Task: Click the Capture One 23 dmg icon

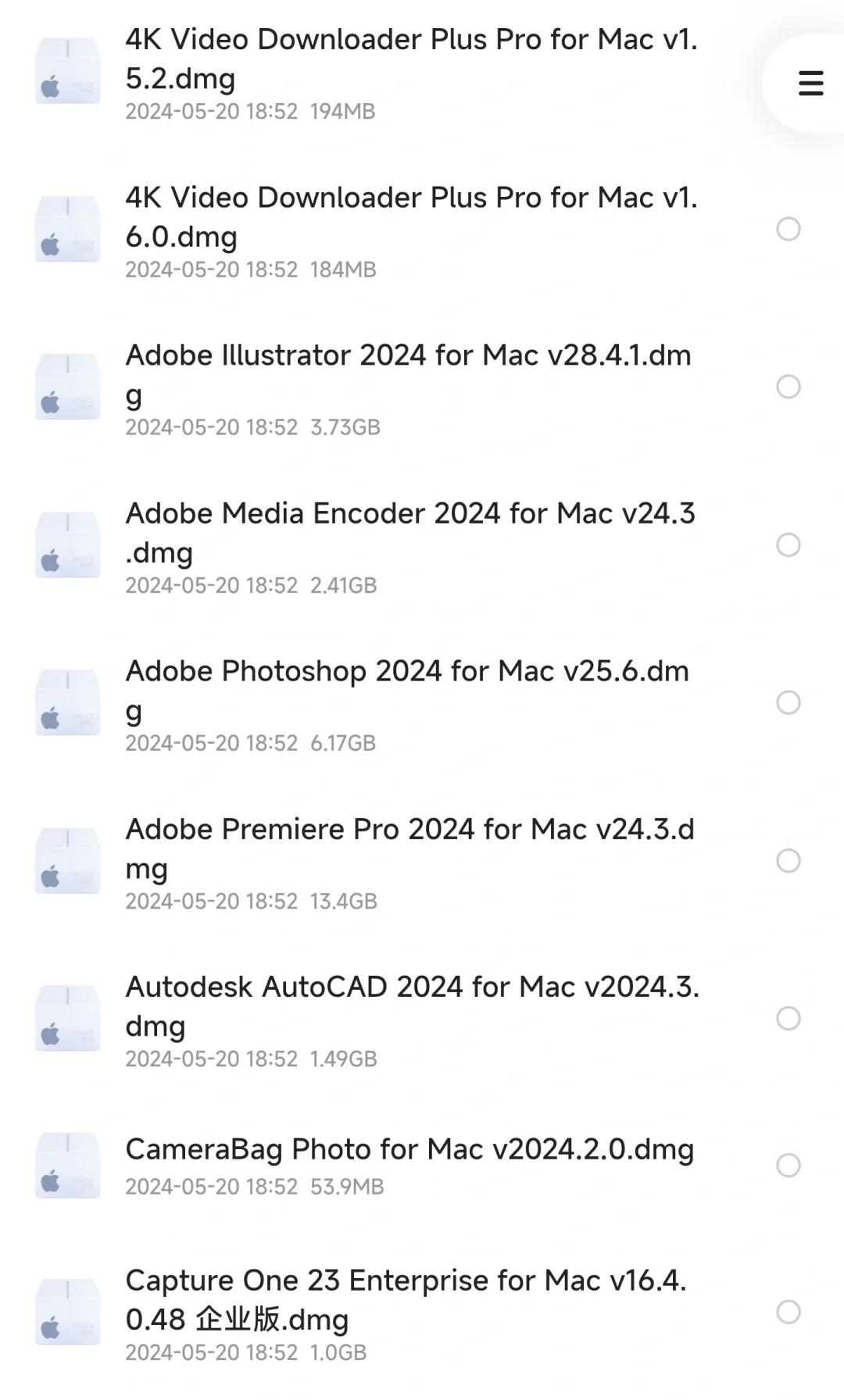Action: [x=68, y=1312]
